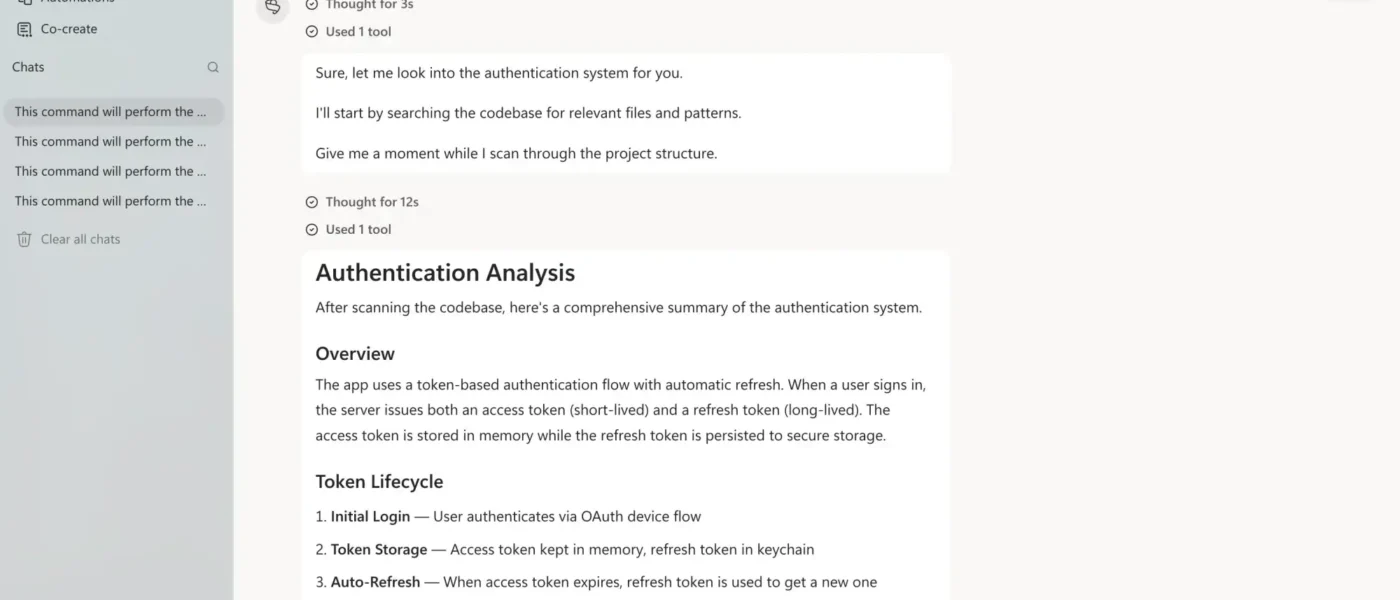Open the third chat in the Chats list
The image size is (1400, 600).
[x=114, y=171]
